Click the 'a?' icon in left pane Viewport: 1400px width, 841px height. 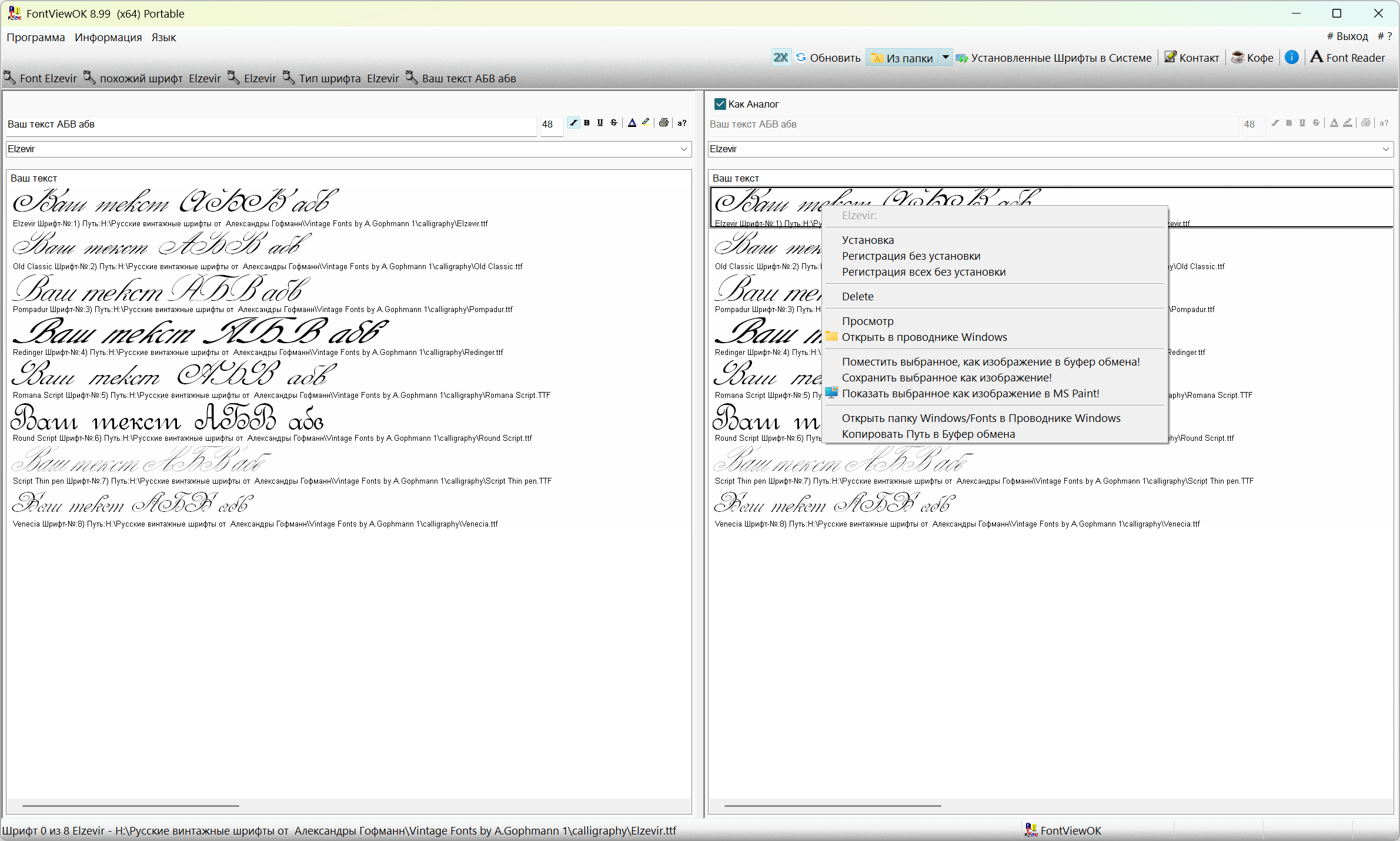[682, 123]
